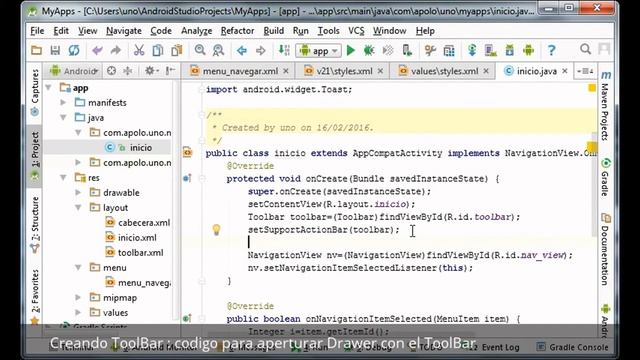Run the app with the green play icon
Image resolution: width=640 pixels, height=360 pixels.
click(x=351, y=51)
